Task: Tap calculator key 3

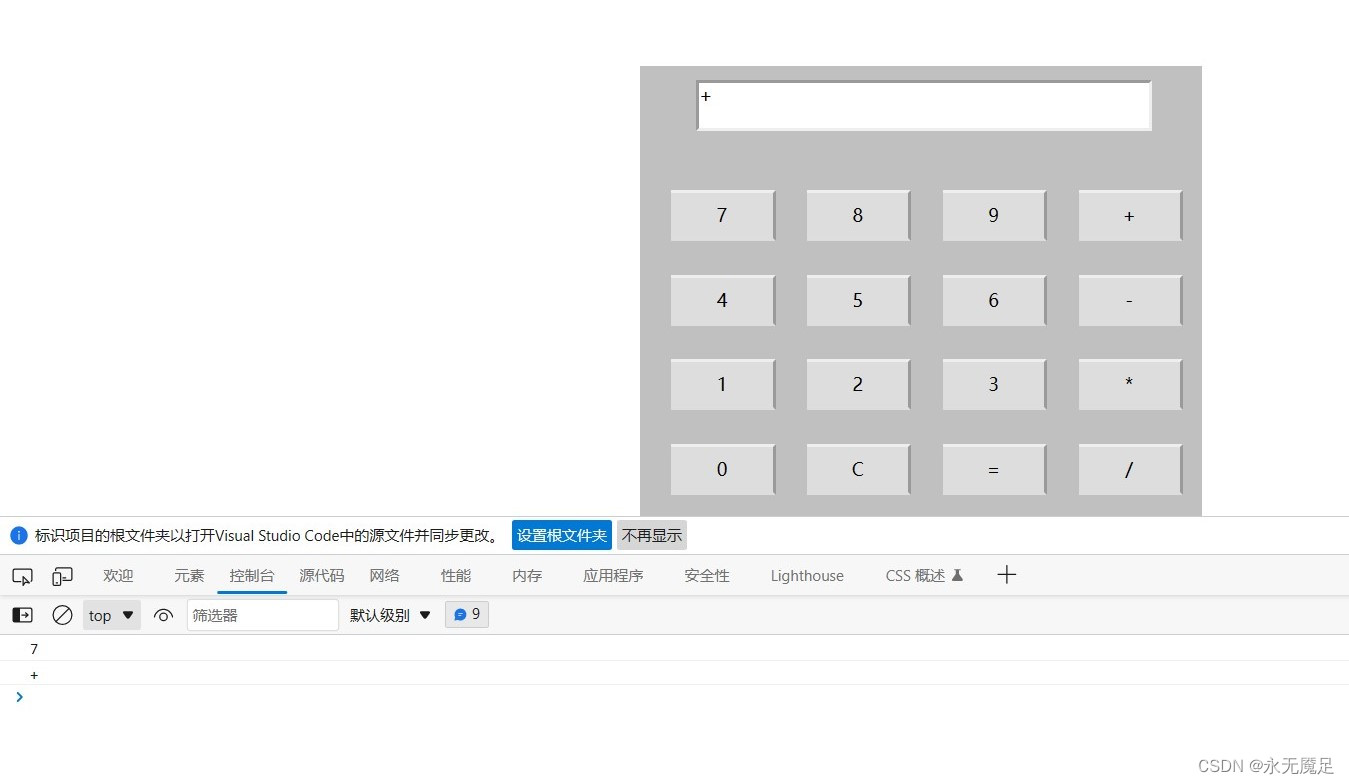Action: coord(995,385)
